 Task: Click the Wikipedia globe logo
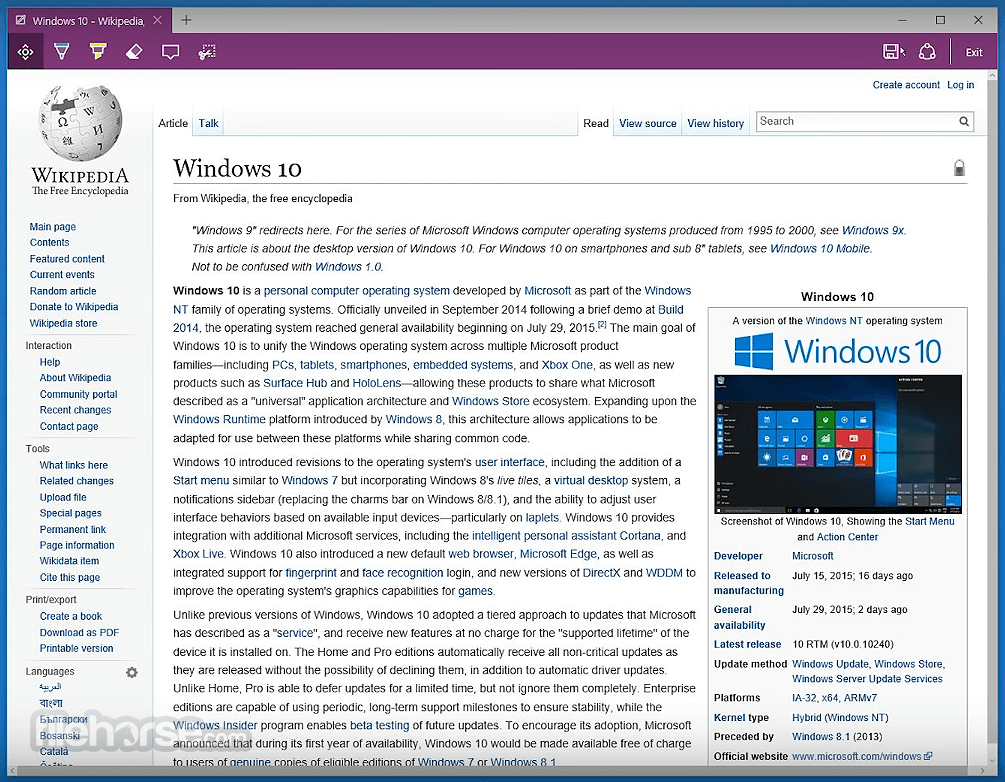pyautogui.click(x=81, y=123)
